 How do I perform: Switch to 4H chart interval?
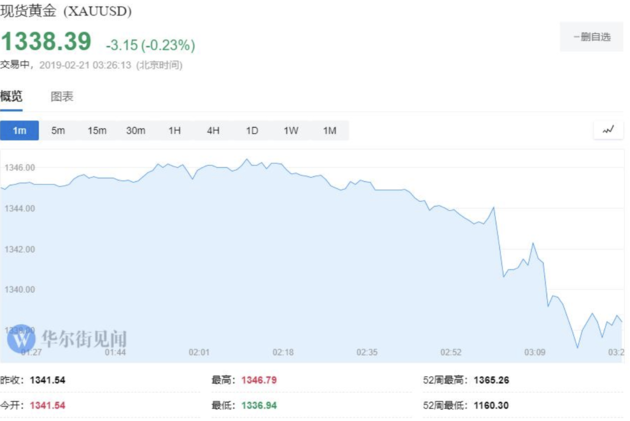click(x=213, y=131)
